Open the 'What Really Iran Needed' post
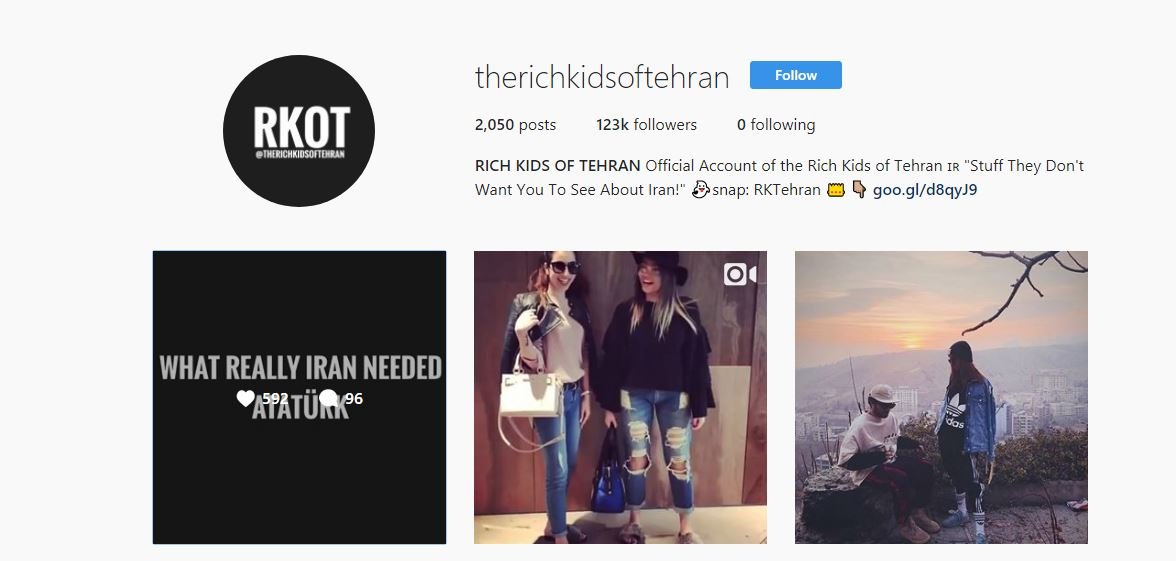Viewport: 1176px width, 561px height. click(x=299, y=398)
